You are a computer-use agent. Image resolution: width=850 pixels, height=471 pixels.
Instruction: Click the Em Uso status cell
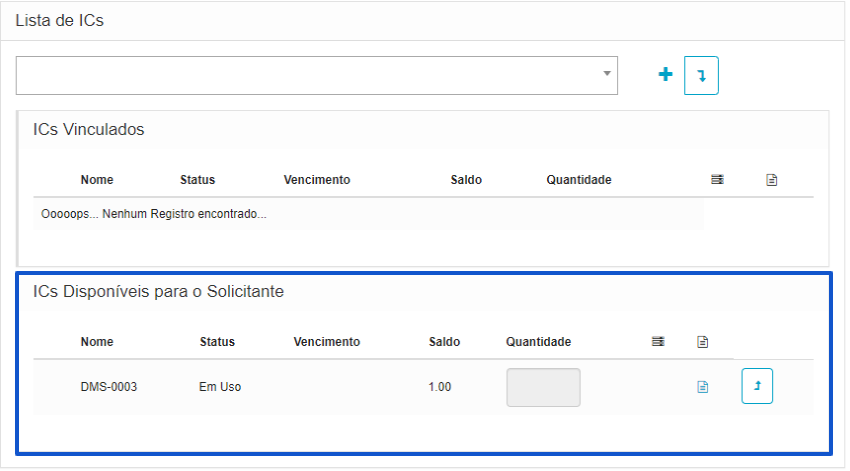click(220, 387)
